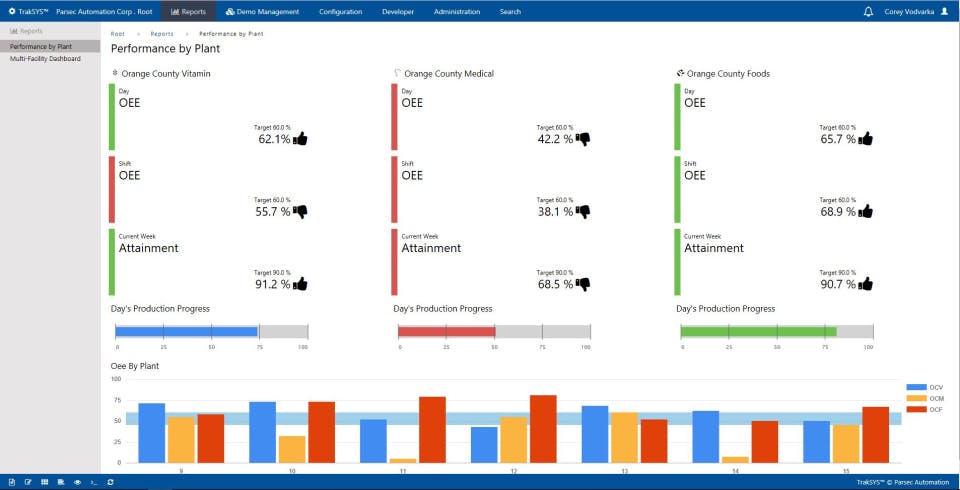Click the refresh icon in bottom toolbar

click(110, 482)
